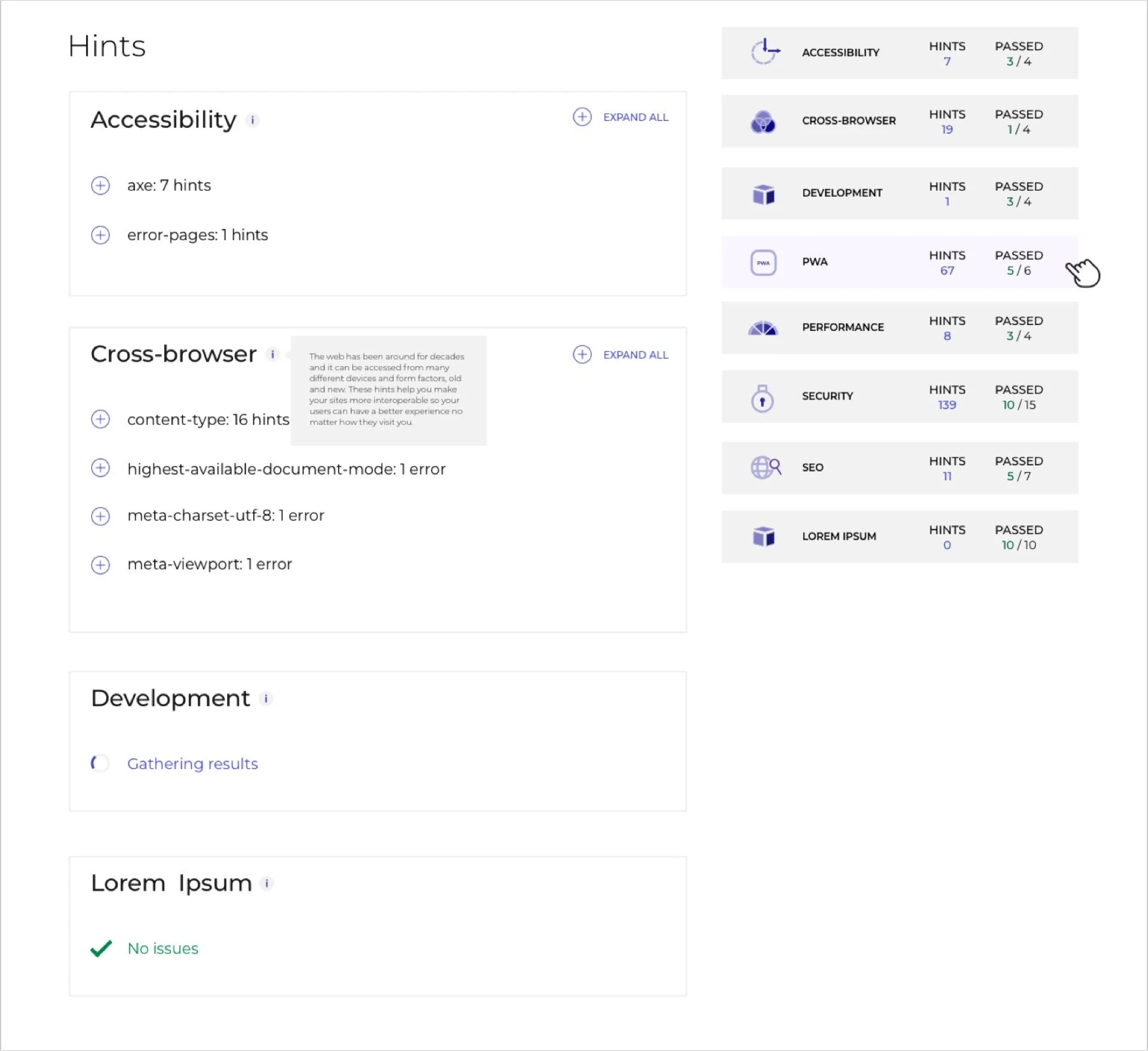Click the Accessibility category clock icon

pos(765,52)
